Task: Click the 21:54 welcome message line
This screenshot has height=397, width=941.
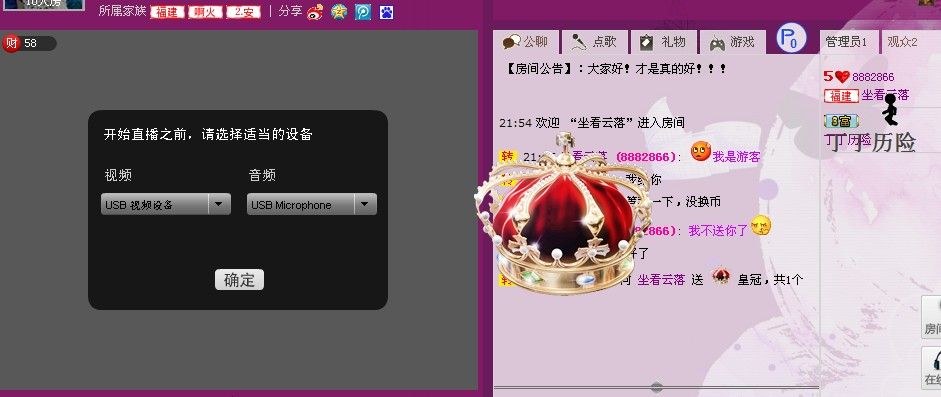Action: tap(592, 123)
